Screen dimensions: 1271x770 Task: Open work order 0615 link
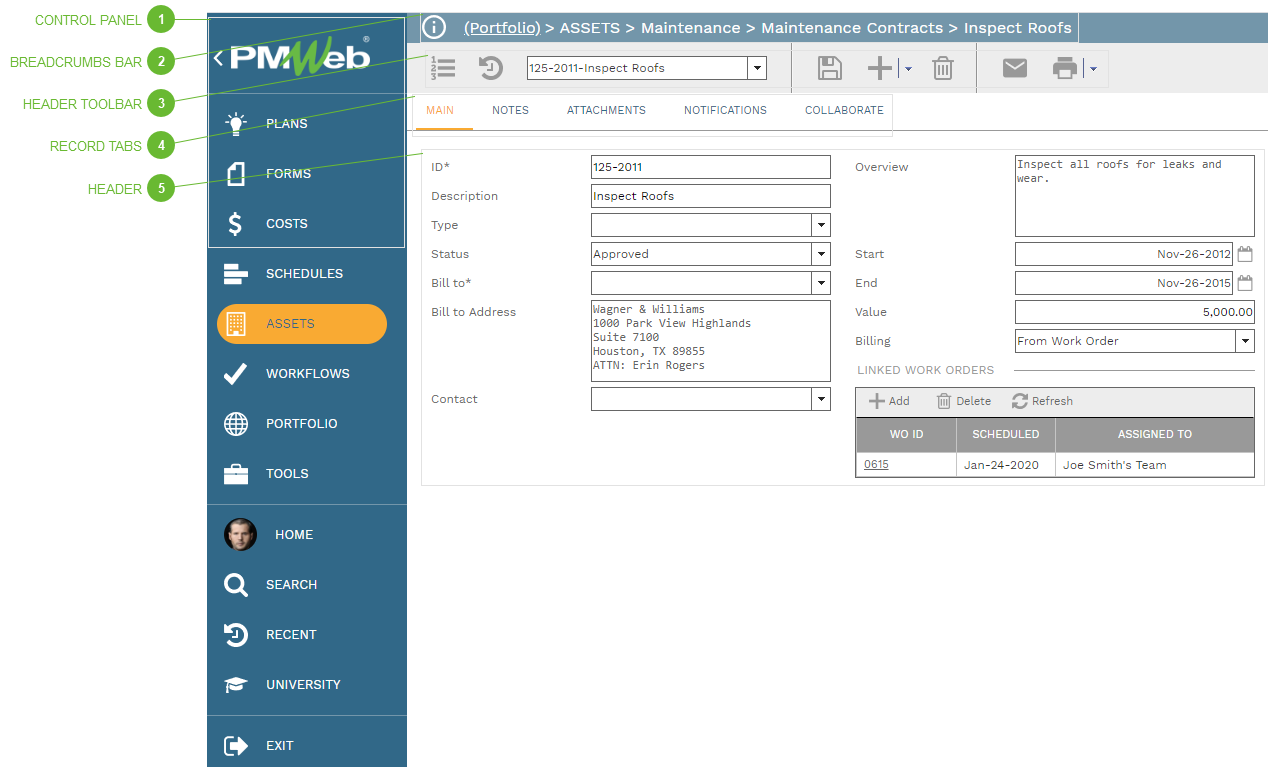coord(876,465)
